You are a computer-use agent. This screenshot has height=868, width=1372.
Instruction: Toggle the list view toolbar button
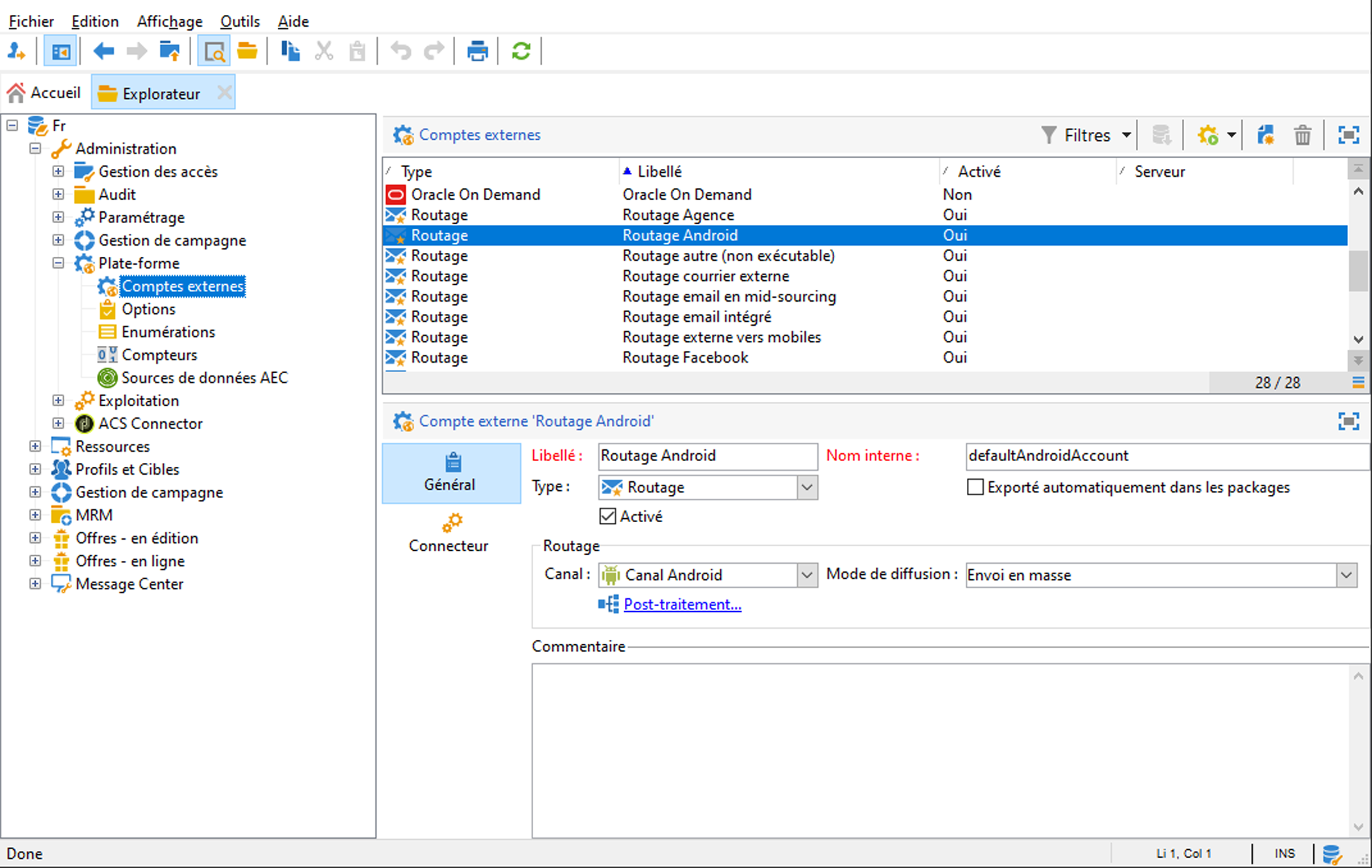pos(60,51)
